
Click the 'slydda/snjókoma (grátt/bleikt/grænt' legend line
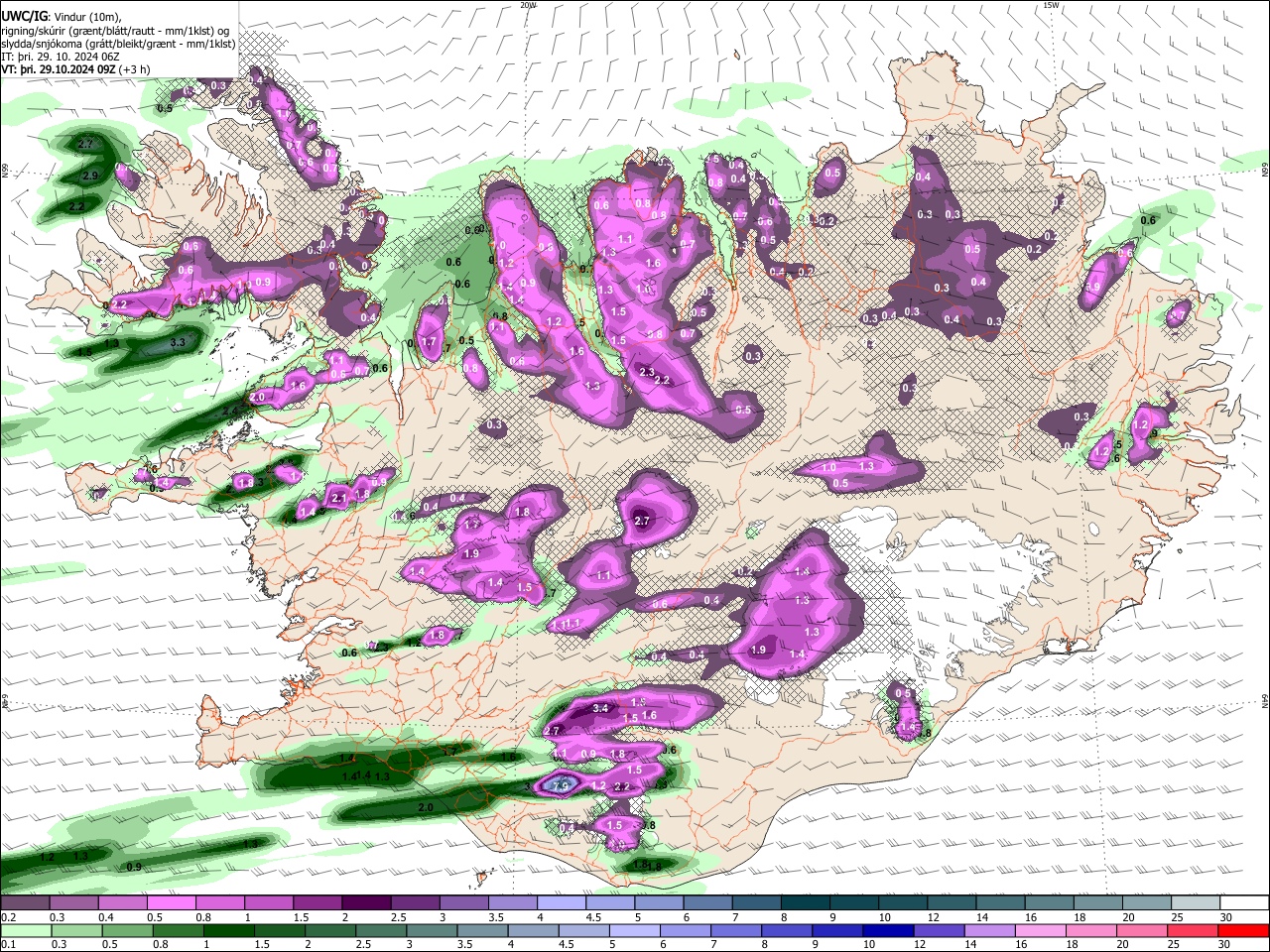point(118,44)
